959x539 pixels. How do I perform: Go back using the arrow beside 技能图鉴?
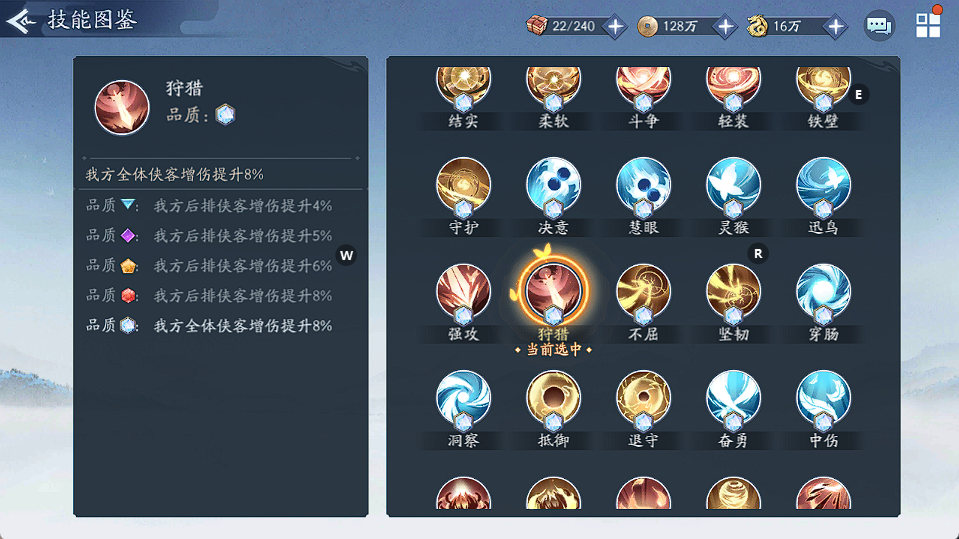click(21, 21)
